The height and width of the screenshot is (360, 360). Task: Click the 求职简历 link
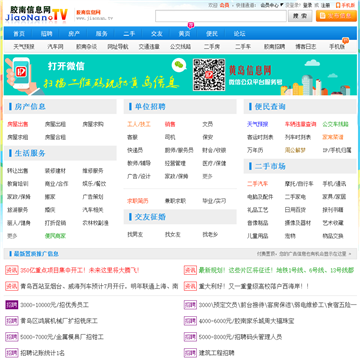(138, 201)
